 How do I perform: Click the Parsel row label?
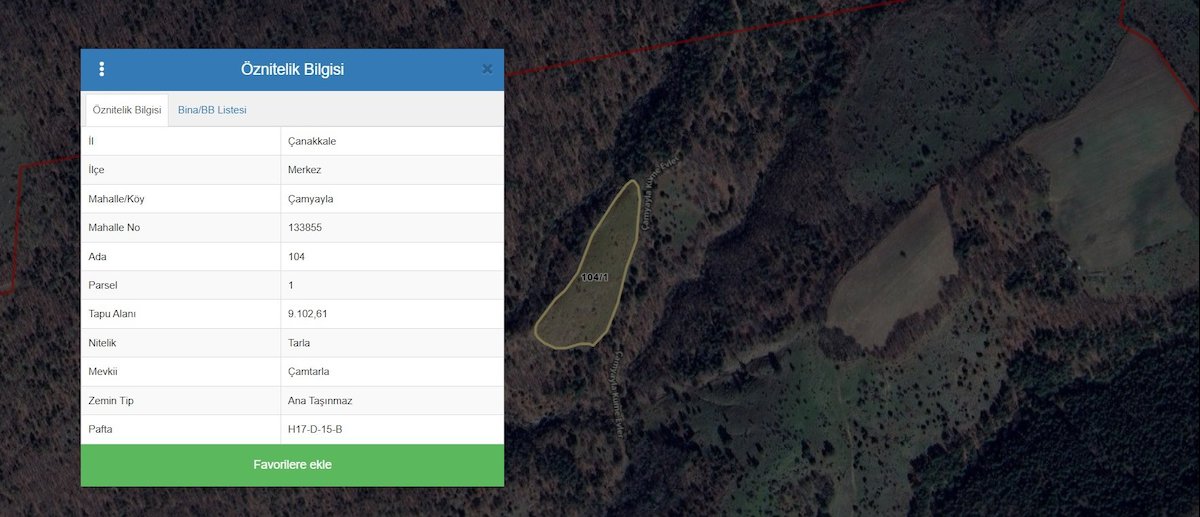tap(103, 285)
